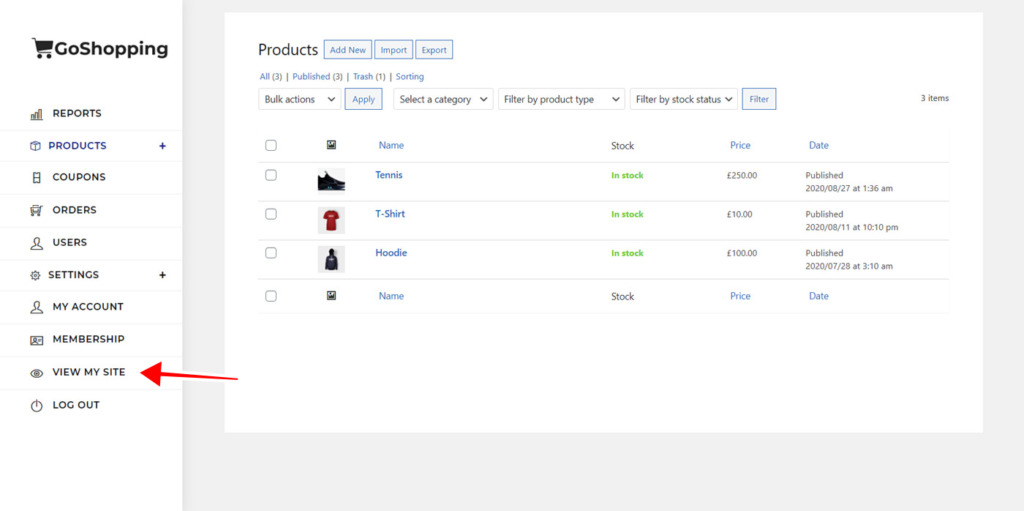Click the View My Site eye icon
The width and height of the screenshot is (1024, 511).
pyautogui.click(x=37, y=373)
